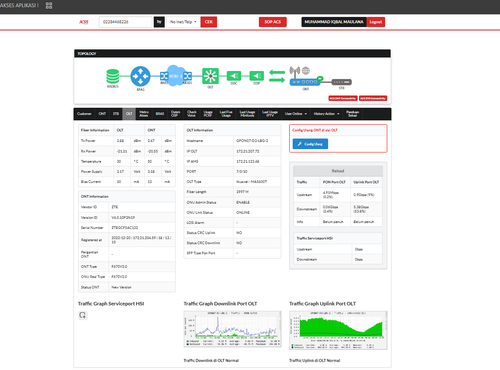Open the Last Usage Minitools tab
Viewport: 500px width, 370px height.
coord(247,114)
